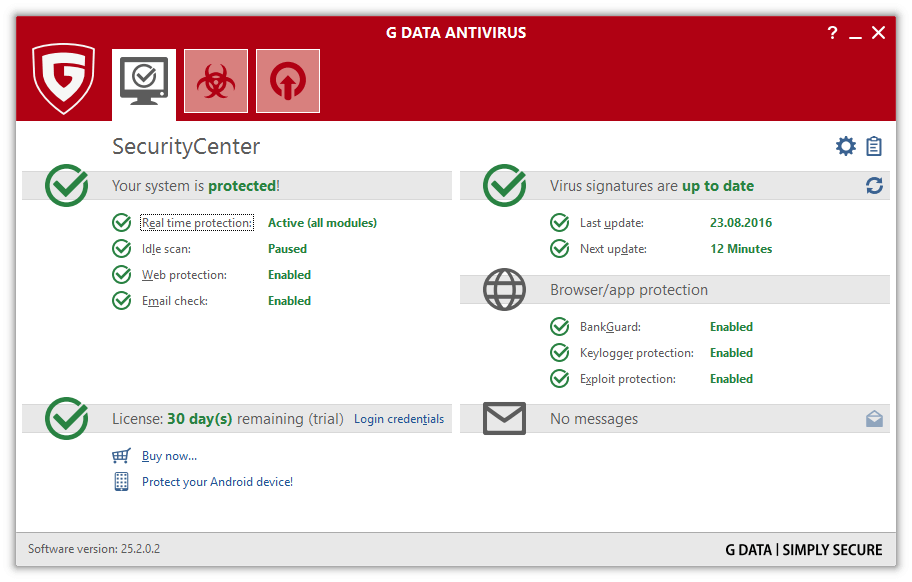The height and width of the screenshot is (582, 912).
Task: Click Protect your Android device! link
Action: coord(218,481)
